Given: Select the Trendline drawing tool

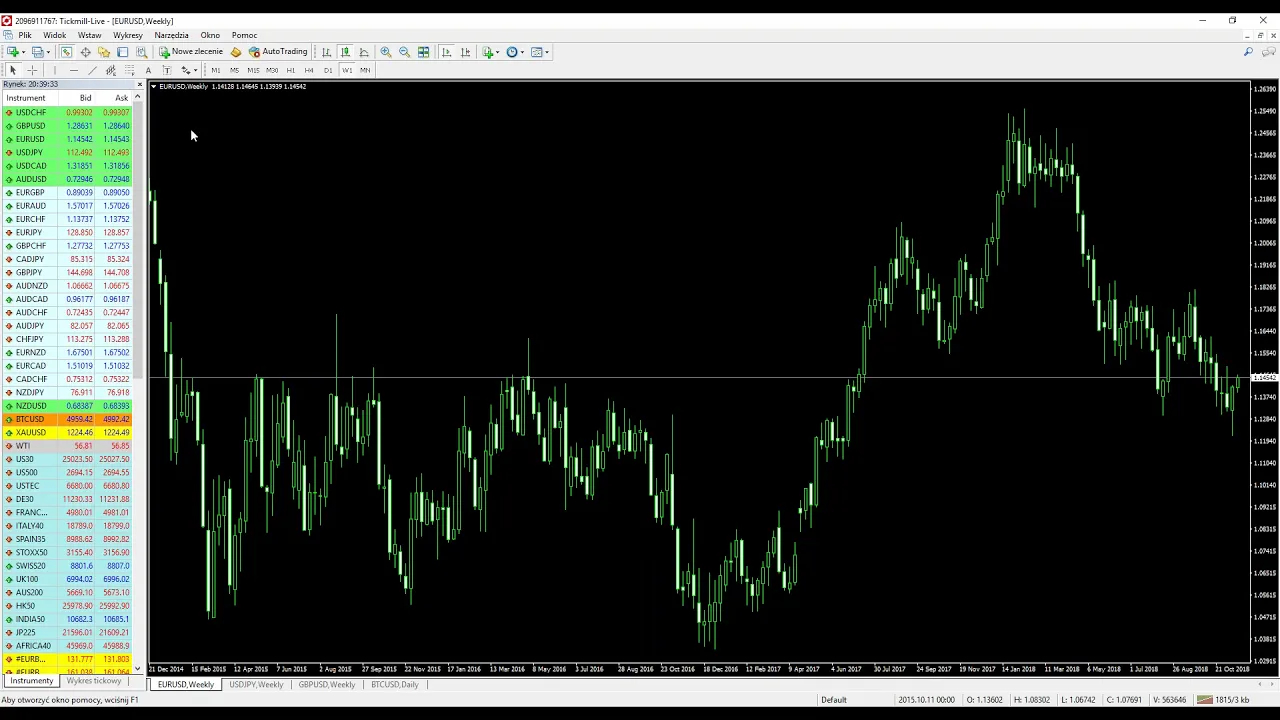Looking at the screenshot, I should pyautogui.click(x=92, y=70).
